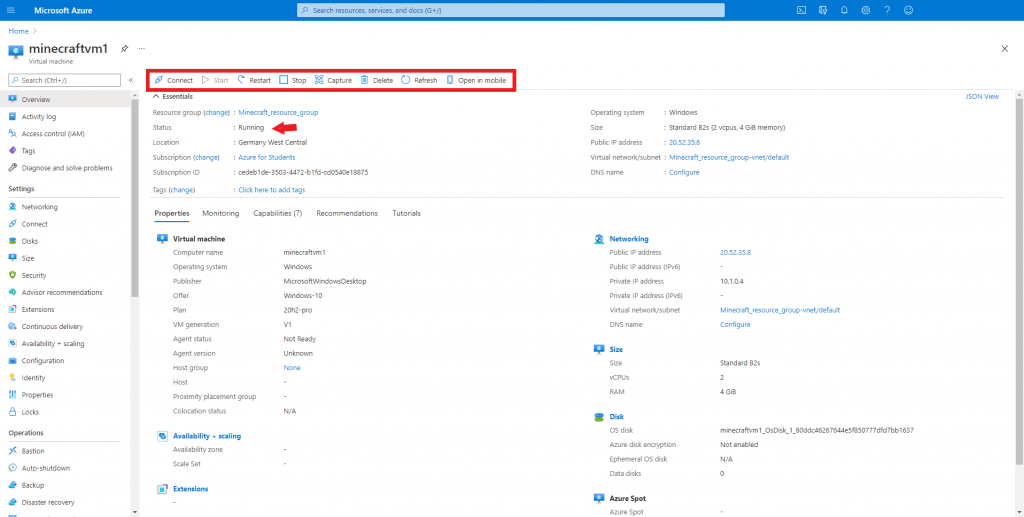Open the notifications bell
This screenshot has height=517, width=1024.
pyautogui.click(x=844, y=10)
